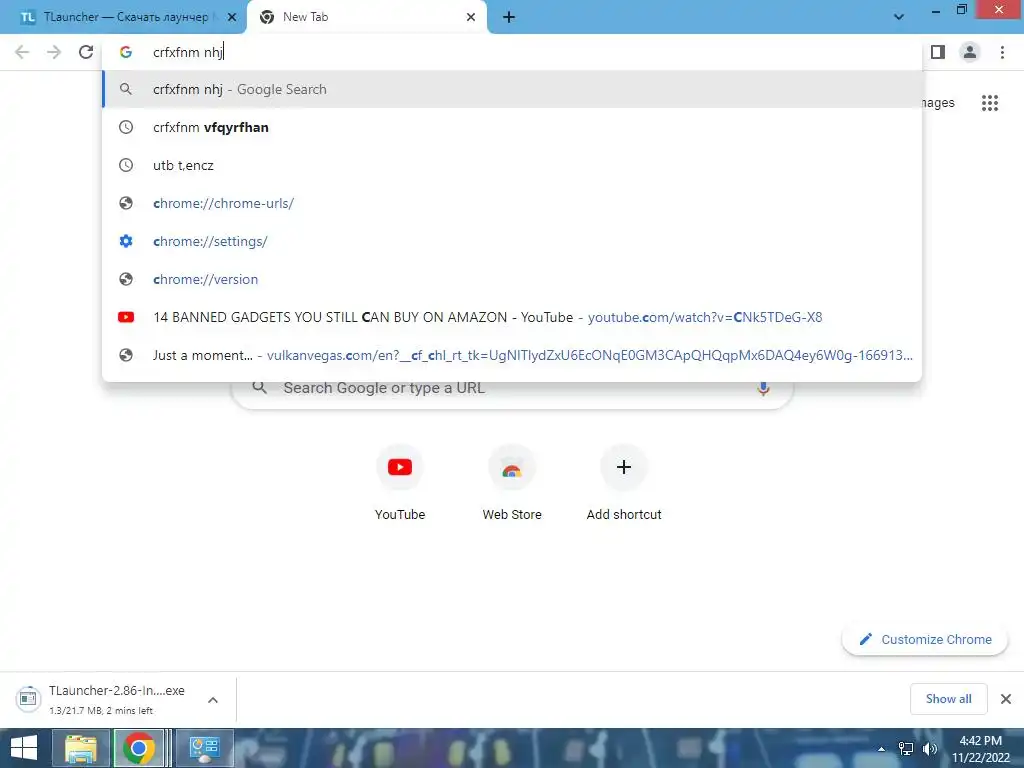Choose 'crfxfnm vfqyrfhan' history suggestion
Viewport: 1024px width, 768px height.
(x=512, y=127)
